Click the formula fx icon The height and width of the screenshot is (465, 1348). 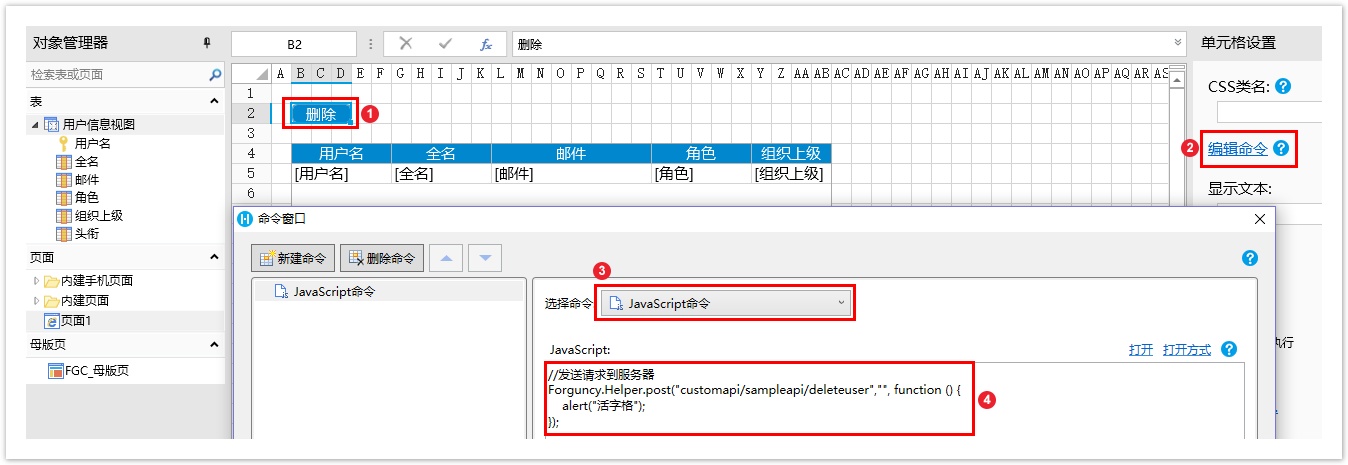tap(486, 44)
